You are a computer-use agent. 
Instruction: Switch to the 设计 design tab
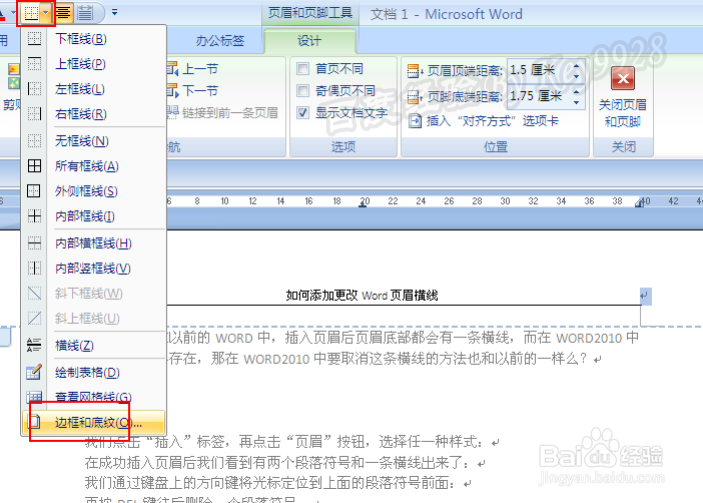click(309, 41)
